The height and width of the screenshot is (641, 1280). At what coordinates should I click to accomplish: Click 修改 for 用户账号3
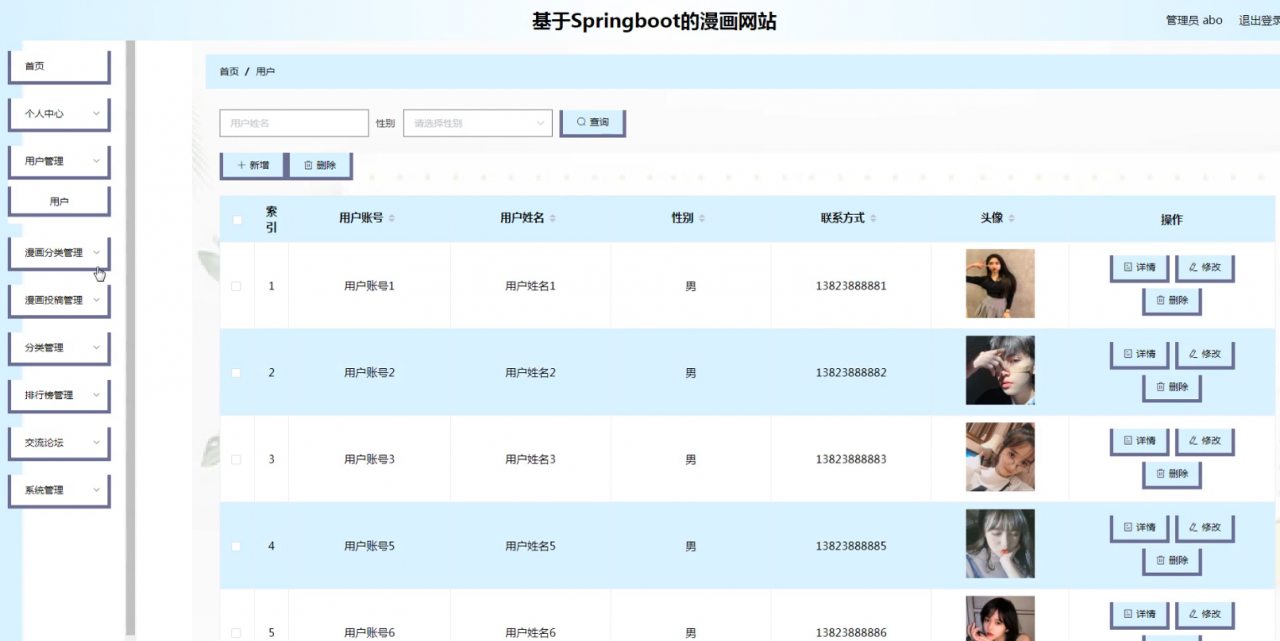pyautogui.click(x=1204, y=441)
